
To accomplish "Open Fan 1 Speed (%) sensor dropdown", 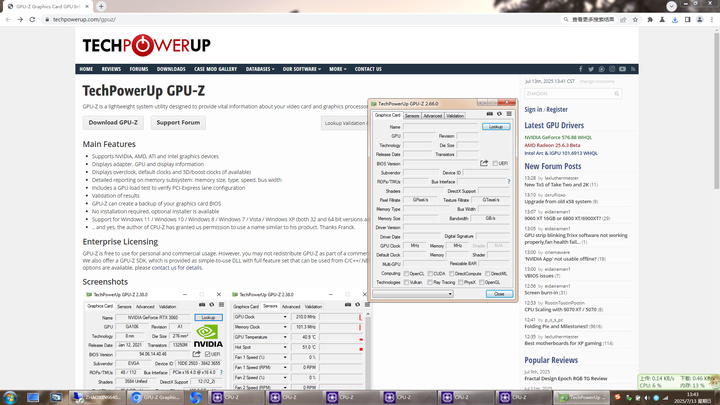I will (285, 357).
